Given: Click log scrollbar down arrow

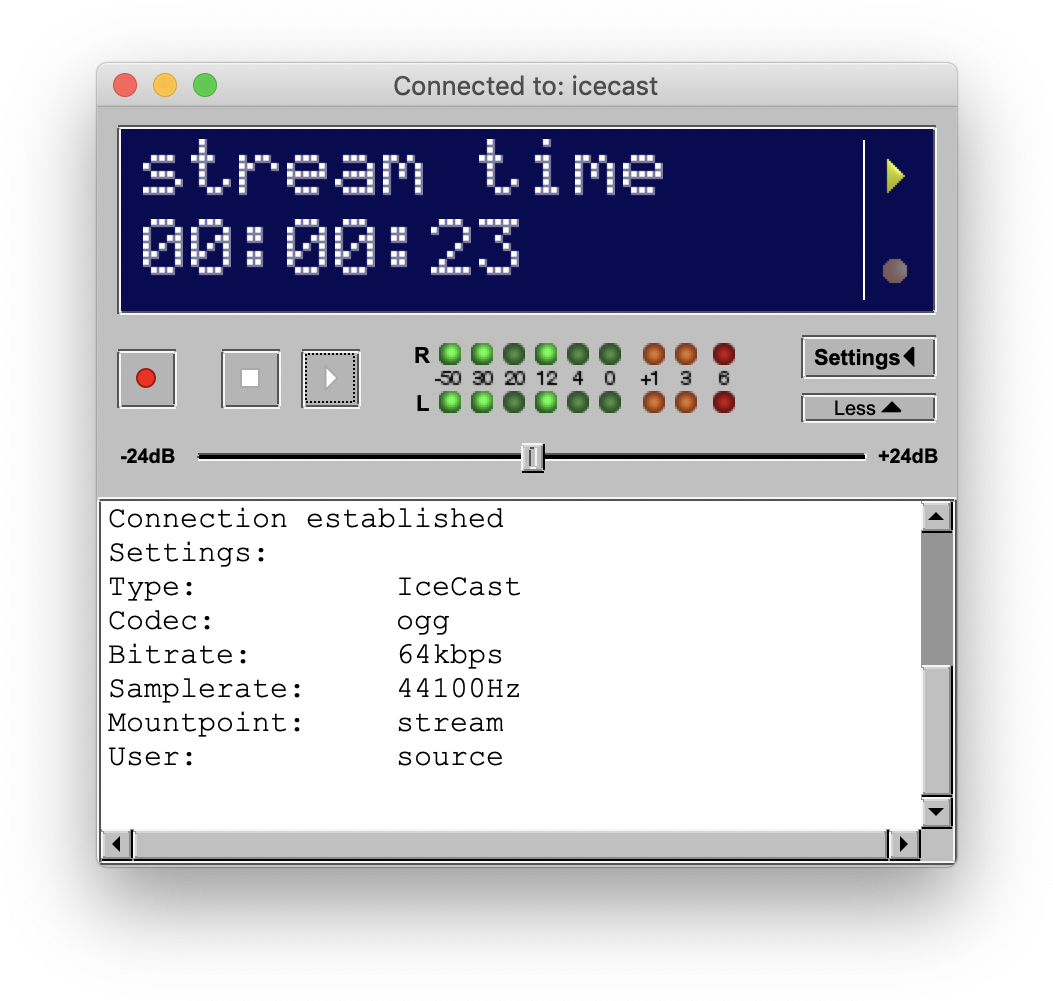Looking at the screenshot, I should pos(936,812).
